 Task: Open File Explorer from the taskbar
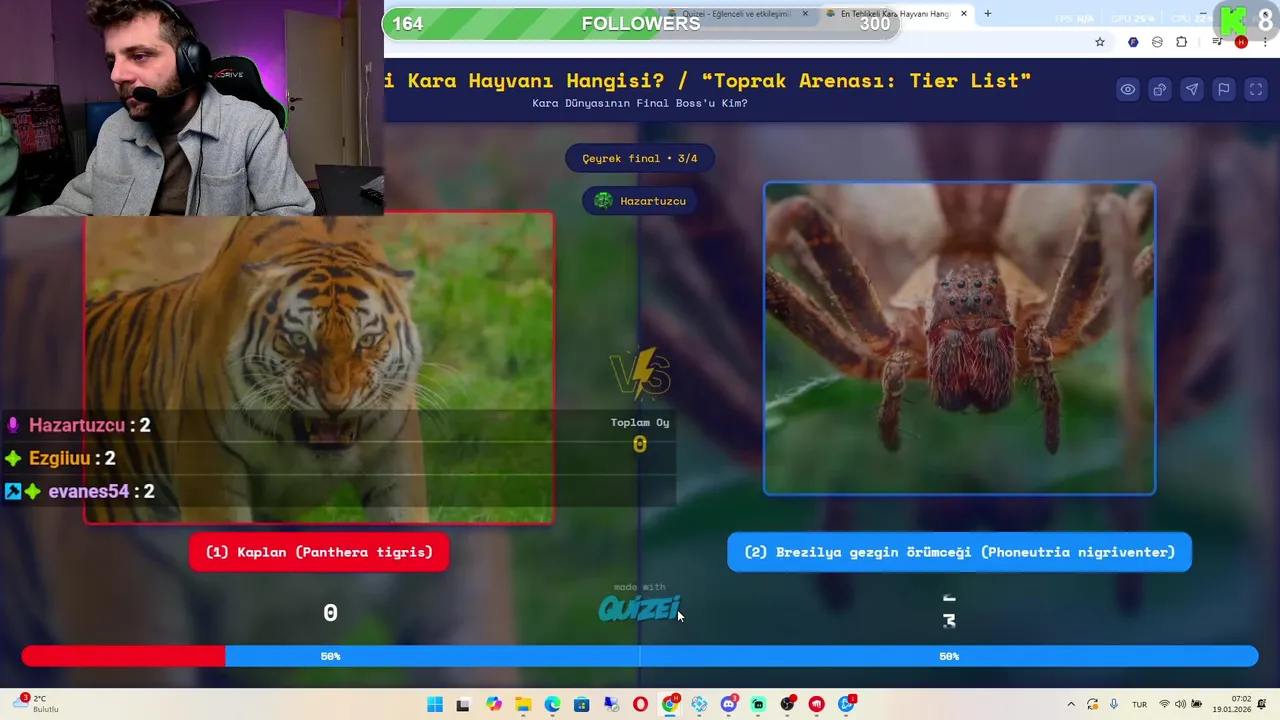pyautogui.click(x=523, y=704)
